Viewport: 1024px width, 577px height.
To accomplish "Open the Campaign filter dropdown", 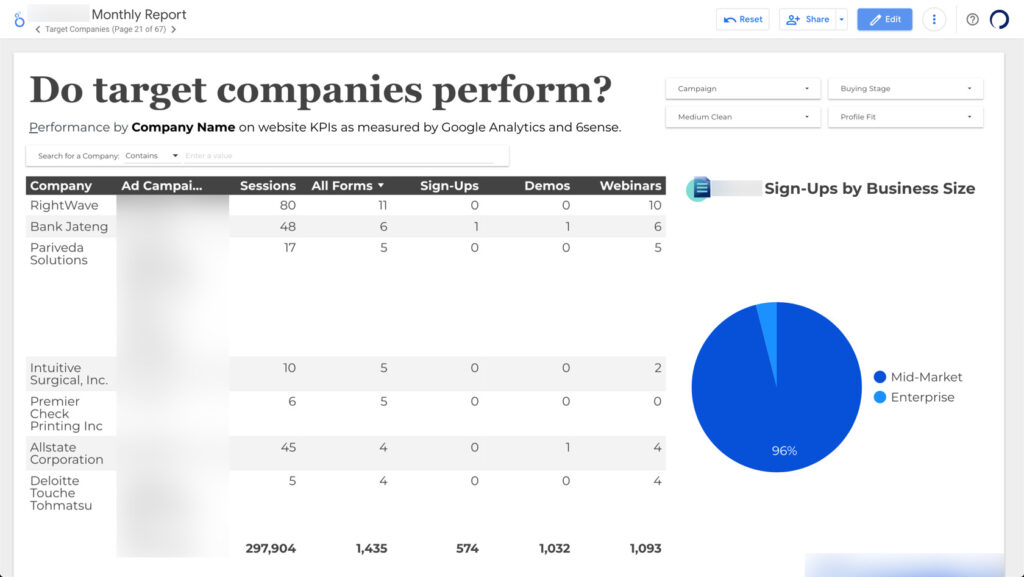I will point(742,88).
